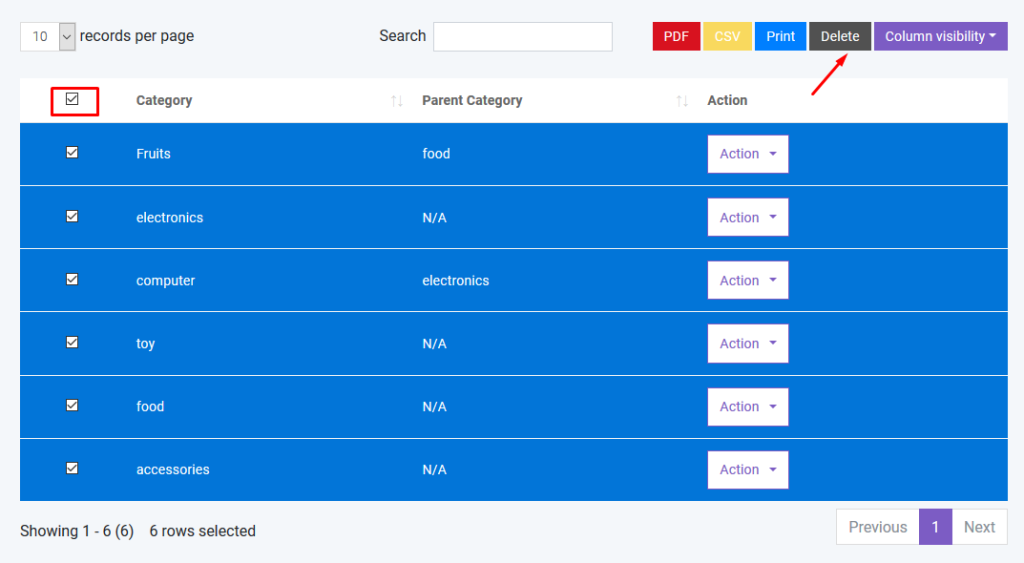The width and height of the screenshot is (1024, 563).
Task: Sort table by Parent Category column arrows
Action: coord(682,101)
